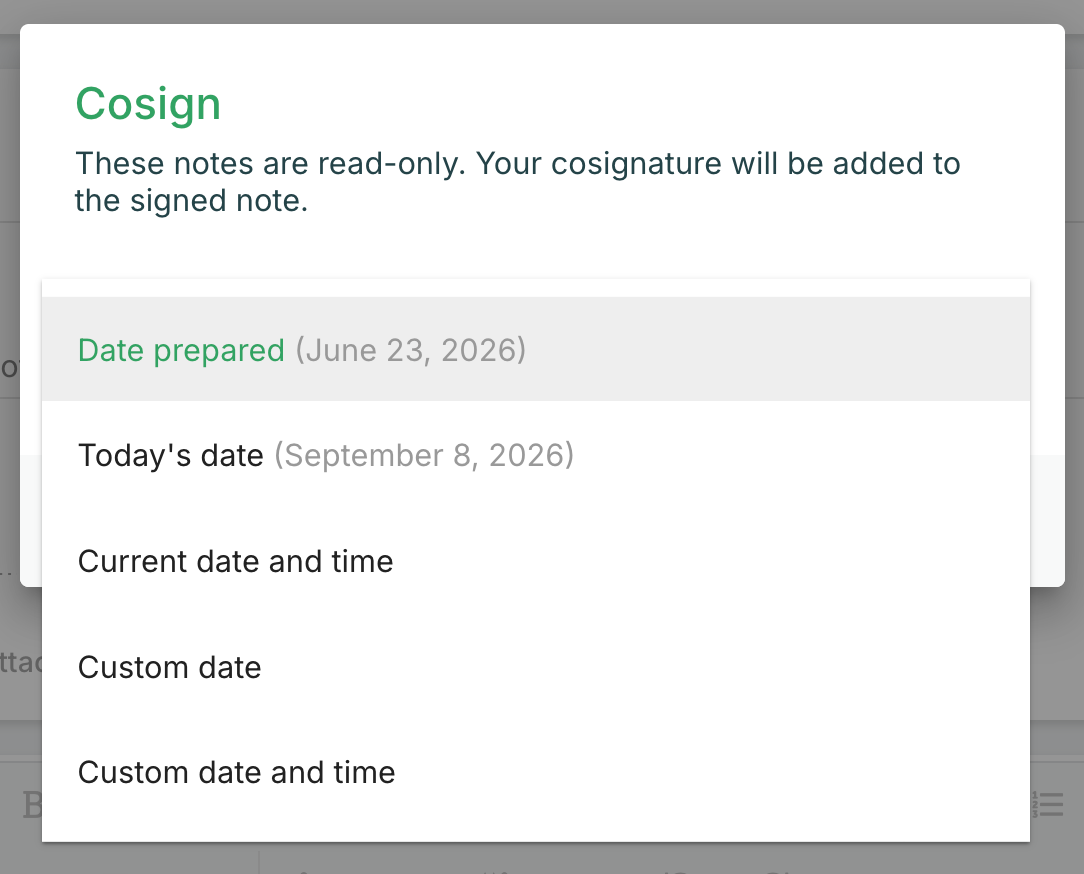Click the Bold formatting icon behind dialog

point(31,805)
